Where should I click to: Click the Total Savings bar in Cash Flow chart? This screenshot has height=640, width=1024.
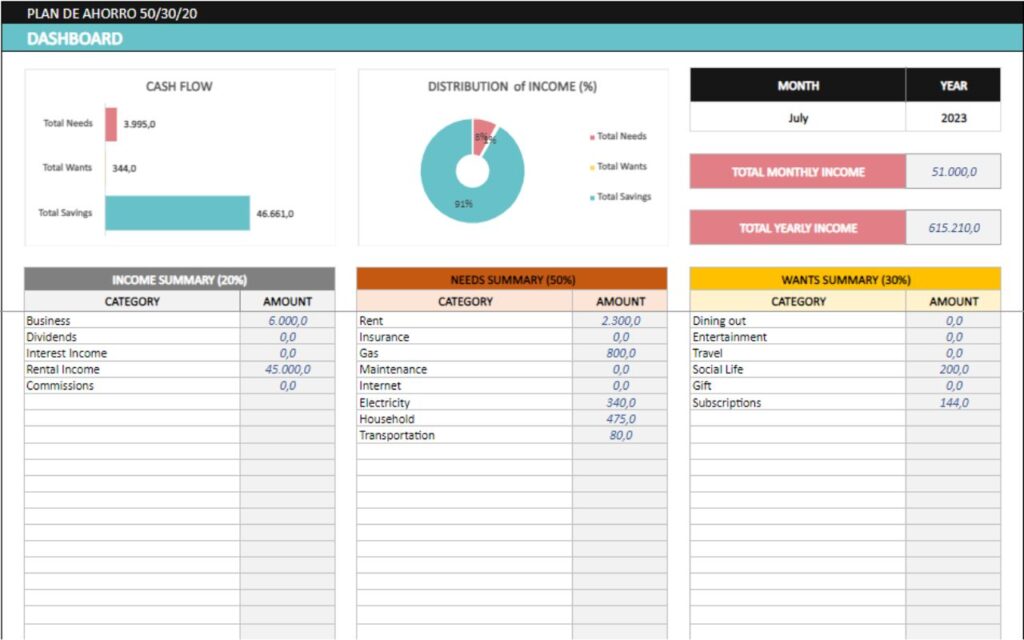pyautogui.click(x=177, y=213)
